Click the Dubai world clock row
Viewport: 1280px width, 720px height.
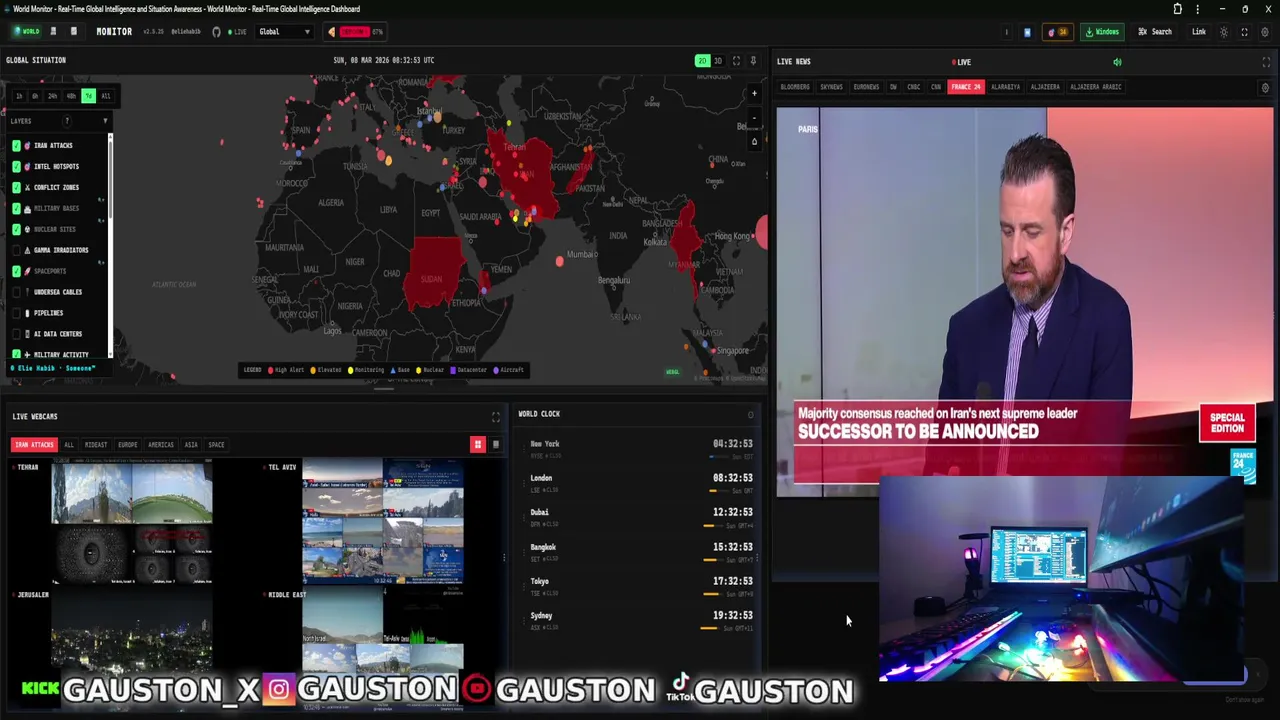(x=640, y=517)
